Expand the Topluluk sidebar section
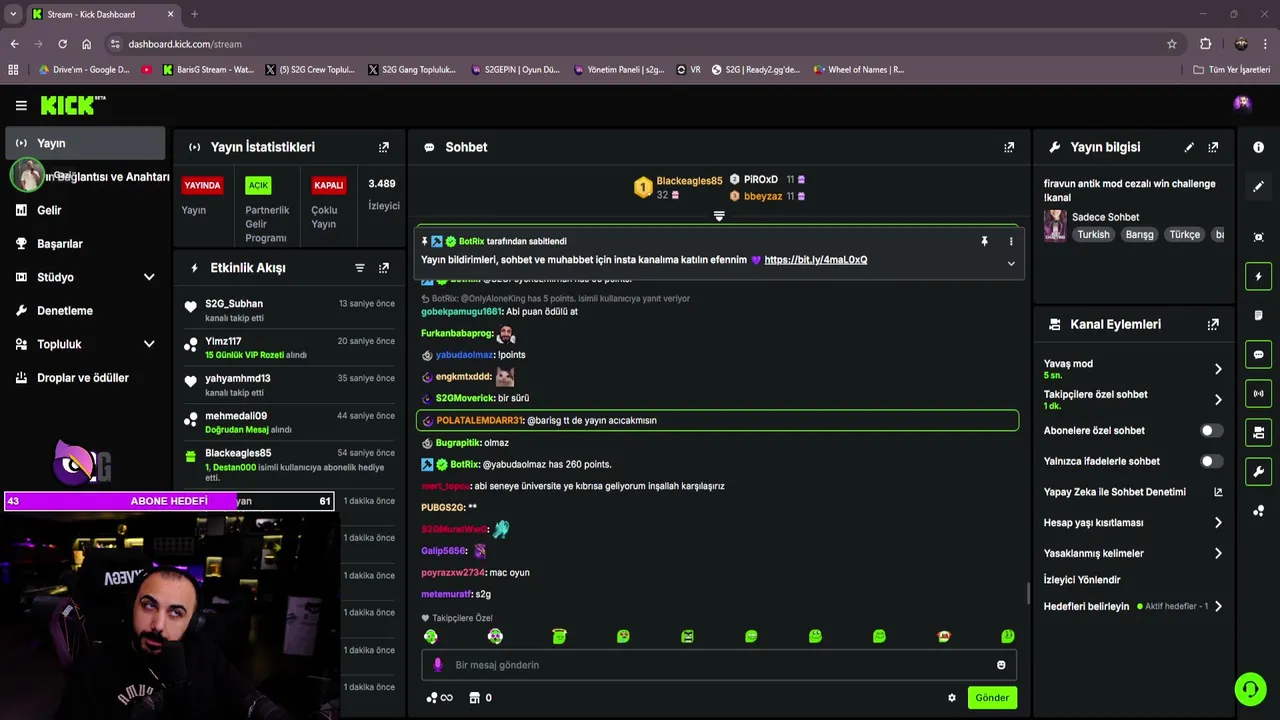This screenshot has height=720, width=1280. click(x=149, y=344)
